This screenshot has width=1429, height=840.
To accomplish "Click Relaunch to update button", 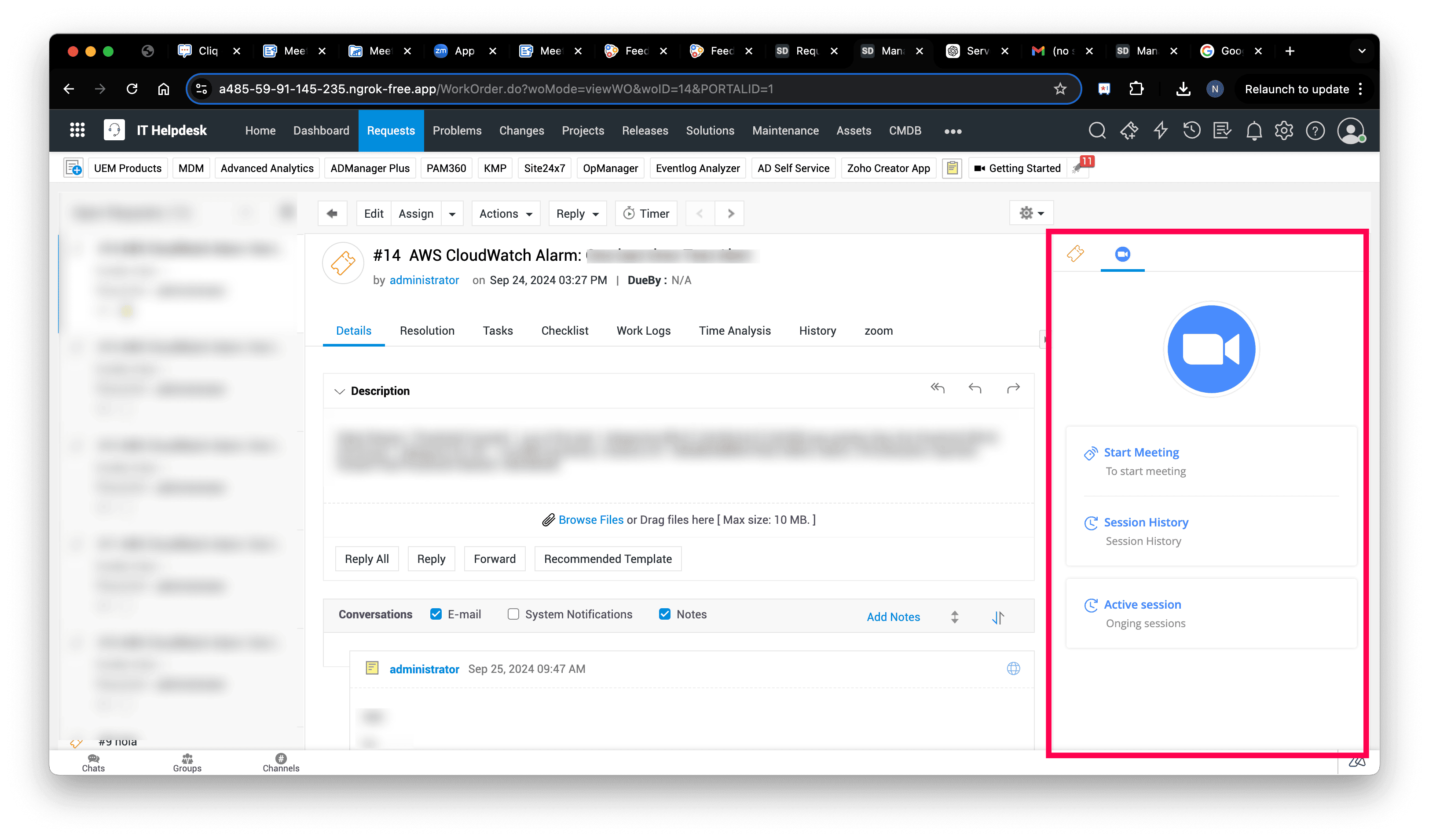I will pyautogui.click(x=1296, y=89).
